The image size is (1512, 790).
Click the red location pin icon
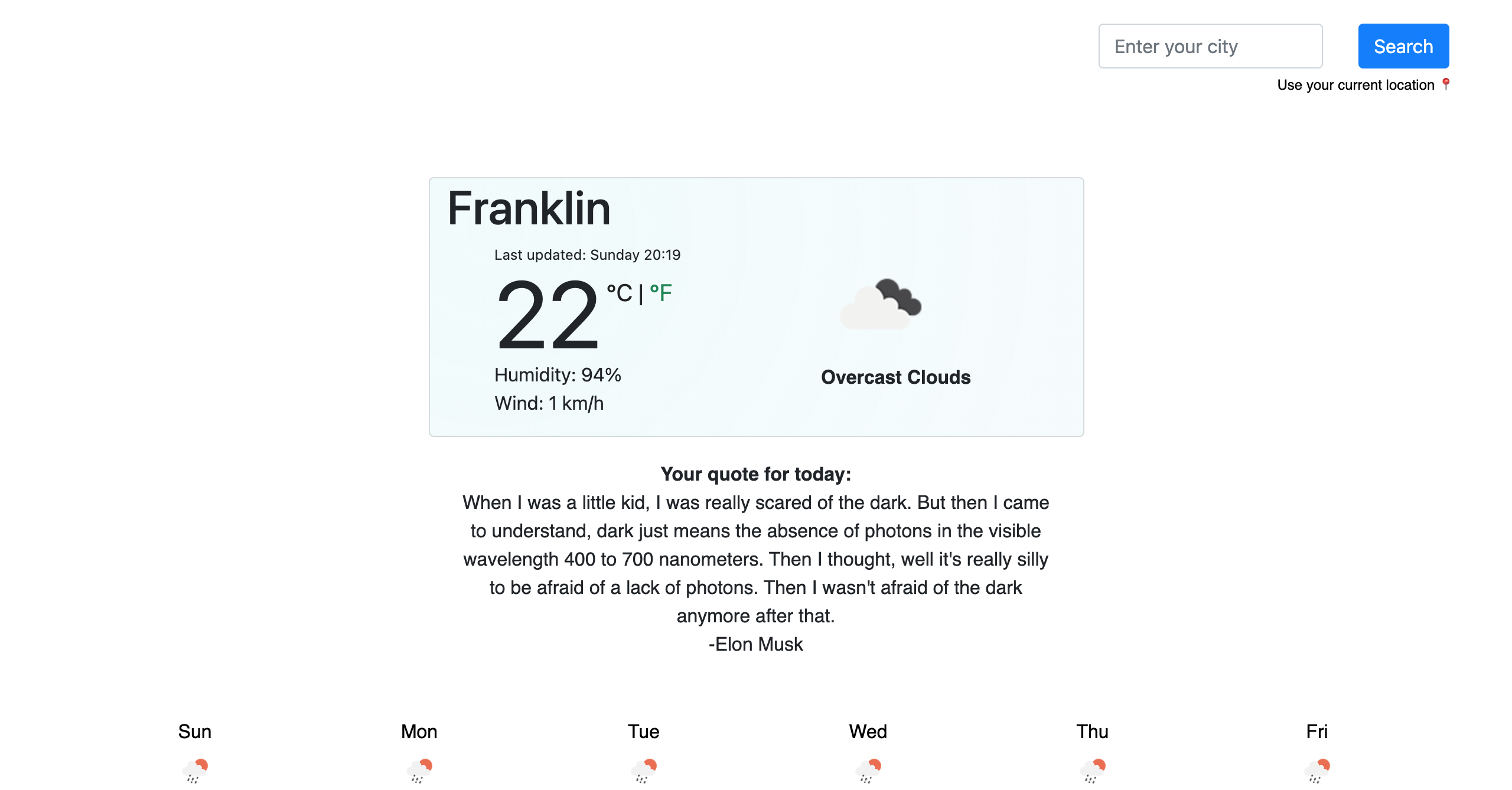(1445, 84)
